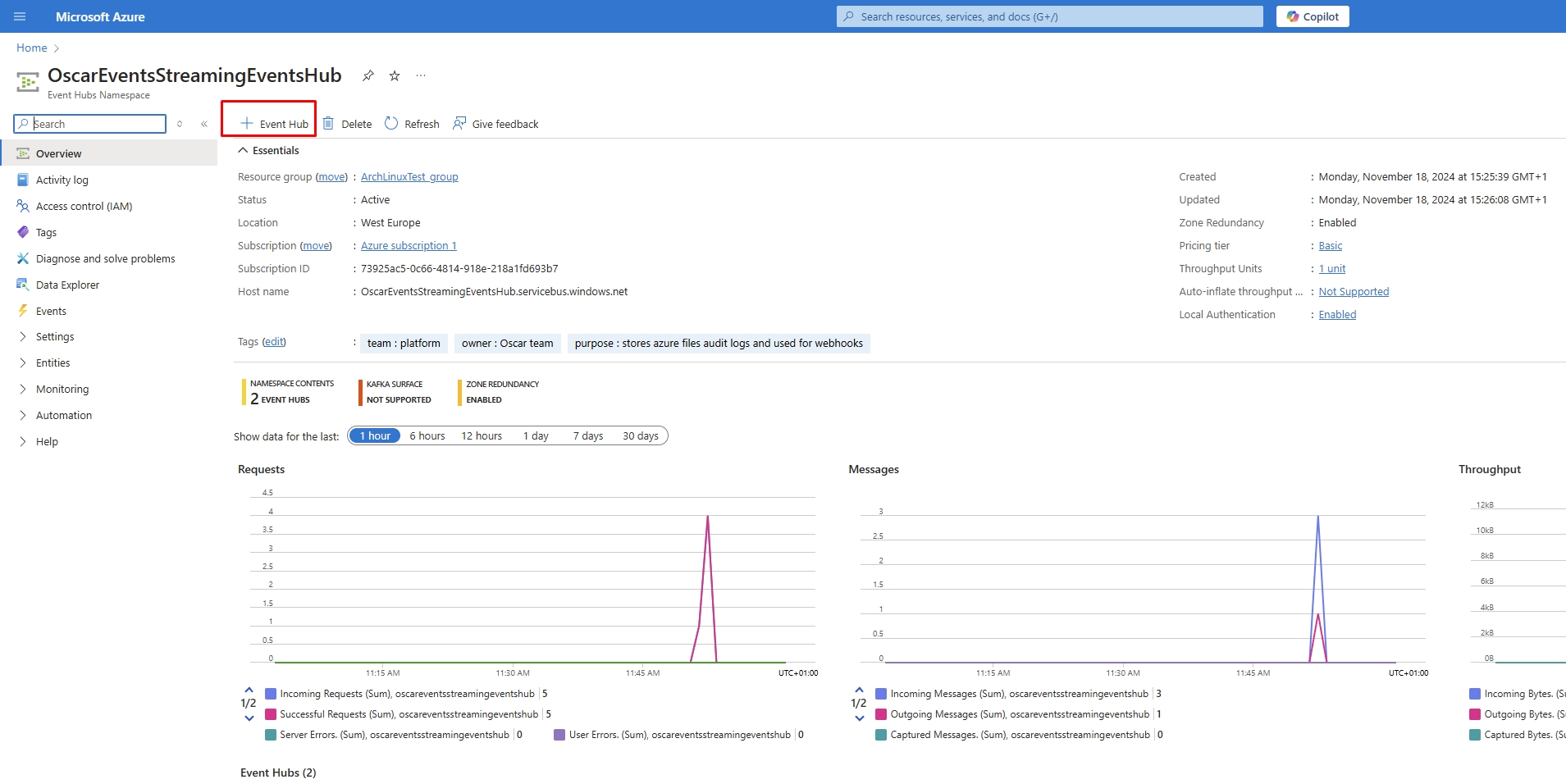Go to next page of Messages legend
Viewport: 1566px width, 784px height.
[859, 718]
